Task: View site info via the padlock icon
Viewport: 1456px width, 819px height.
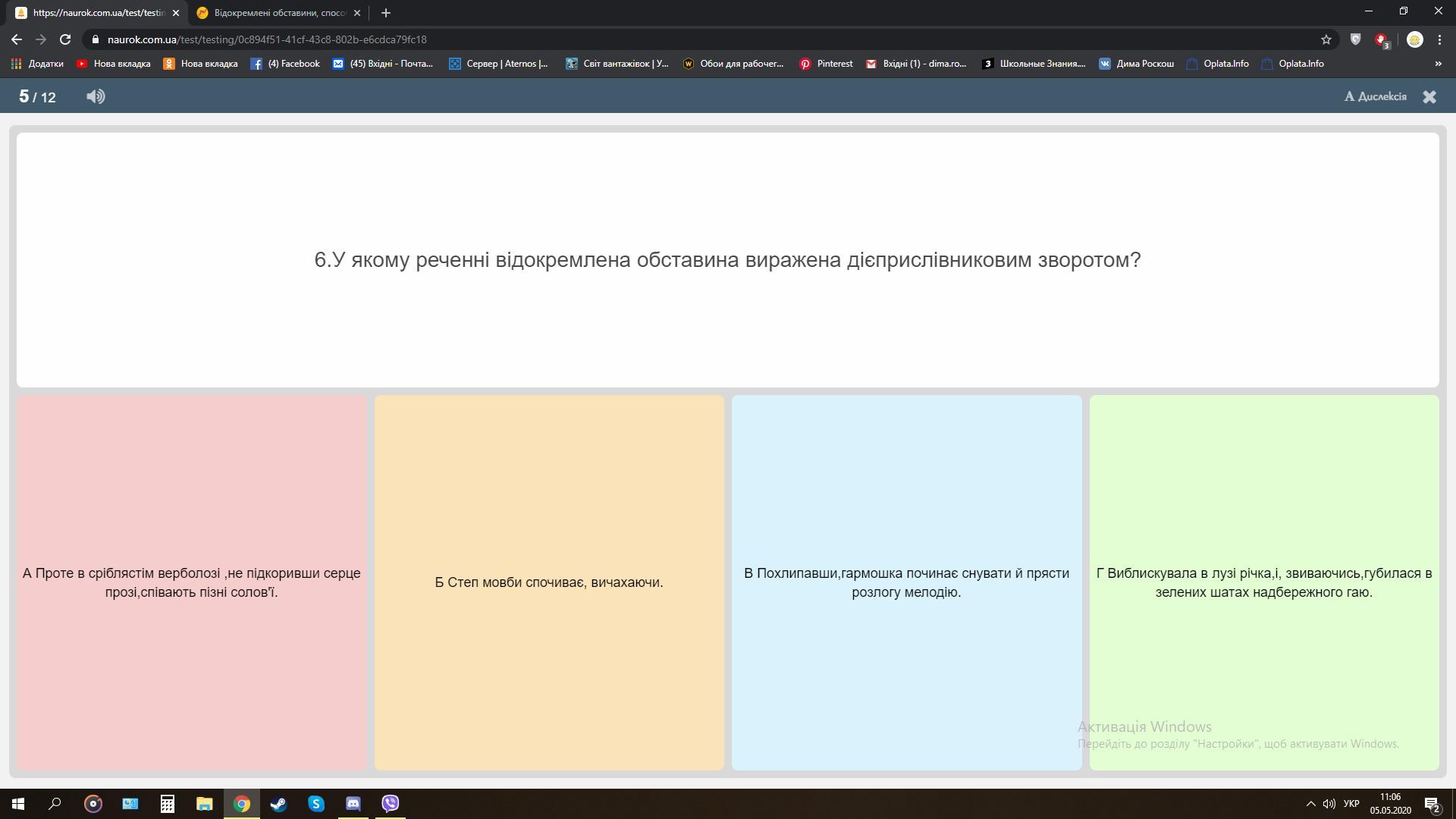Action: pos(95,39)
